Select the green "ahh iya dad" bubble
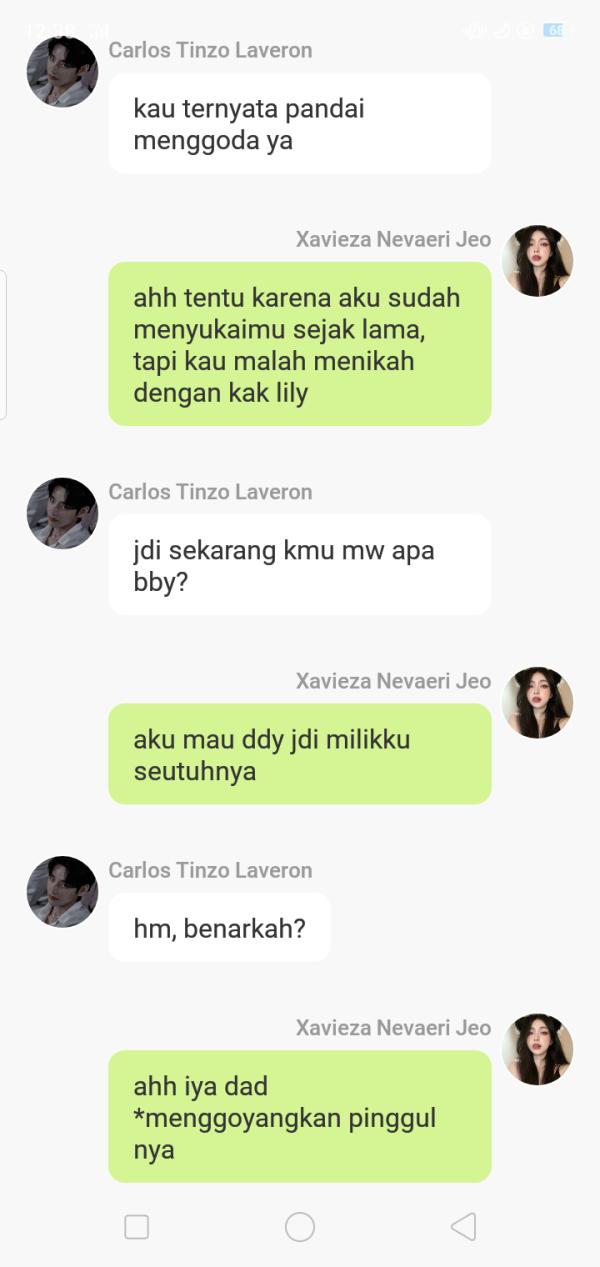 pyautogui.click(x=300, y=1116)
